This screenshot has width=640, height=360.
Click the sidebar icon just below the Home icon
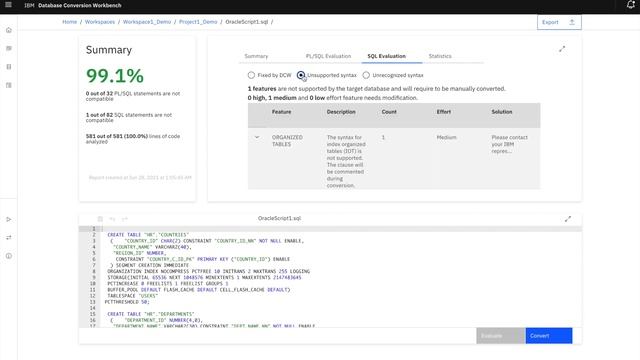tap(9, 49)
